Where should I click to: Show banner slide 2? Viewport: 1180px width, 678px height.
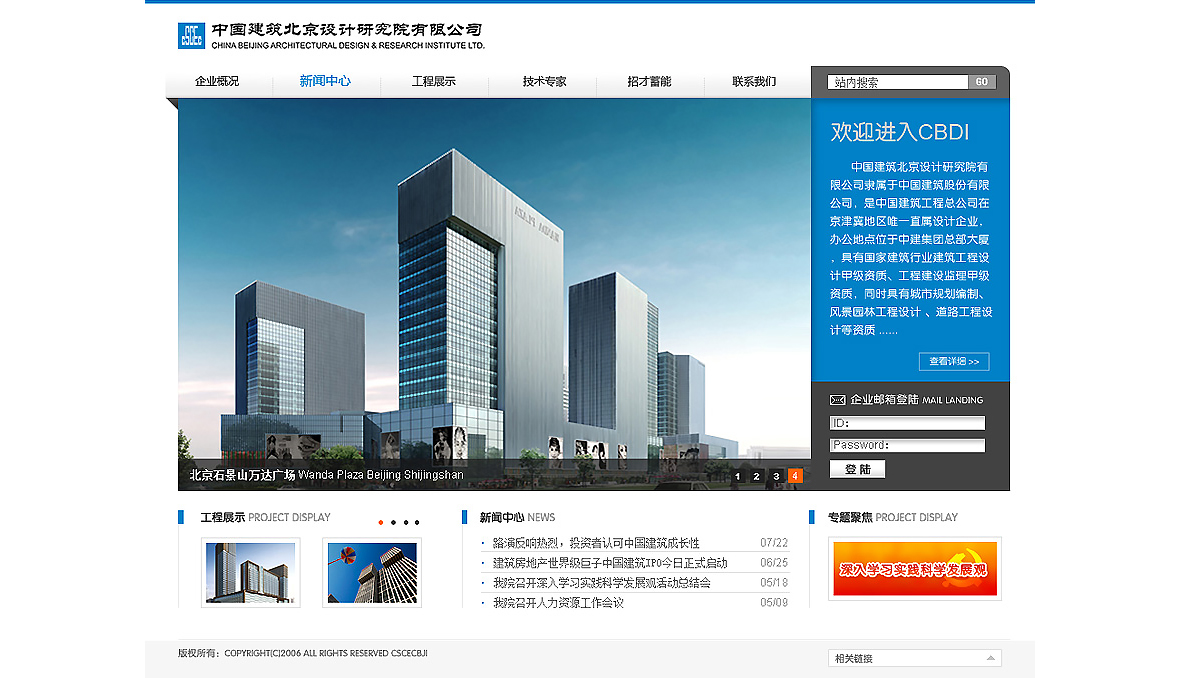(756, 476)
